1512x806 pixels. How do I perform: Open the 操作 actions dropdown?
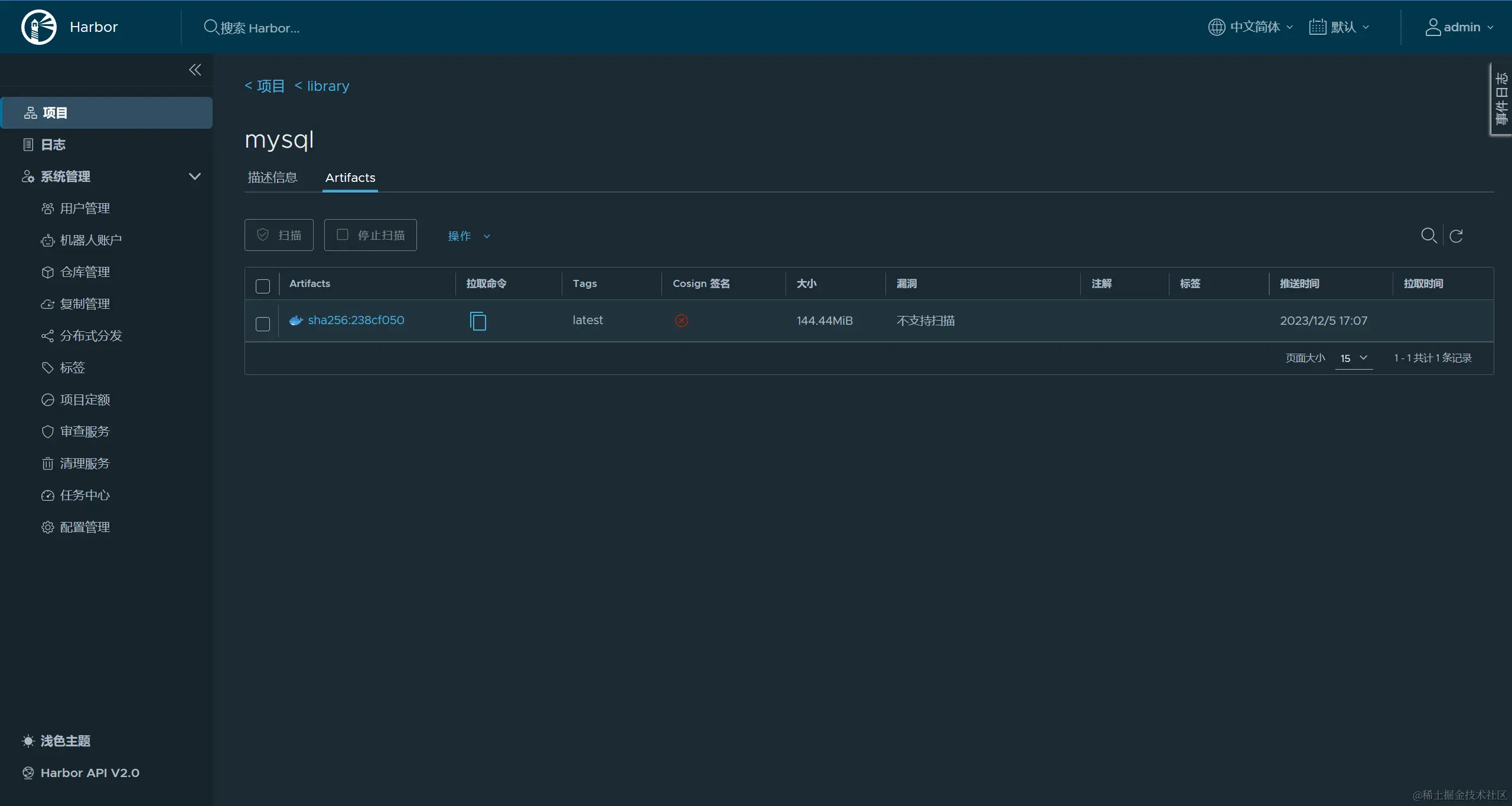(x=469, y=236)
